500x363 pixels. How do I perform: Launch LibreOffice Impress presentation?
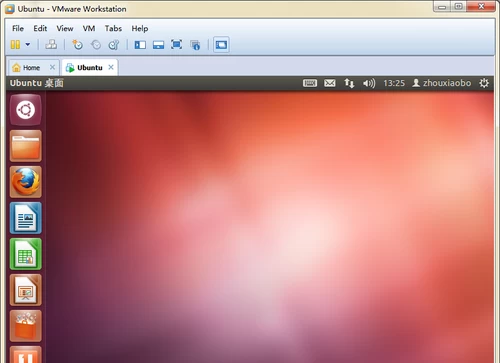[26, 290]
